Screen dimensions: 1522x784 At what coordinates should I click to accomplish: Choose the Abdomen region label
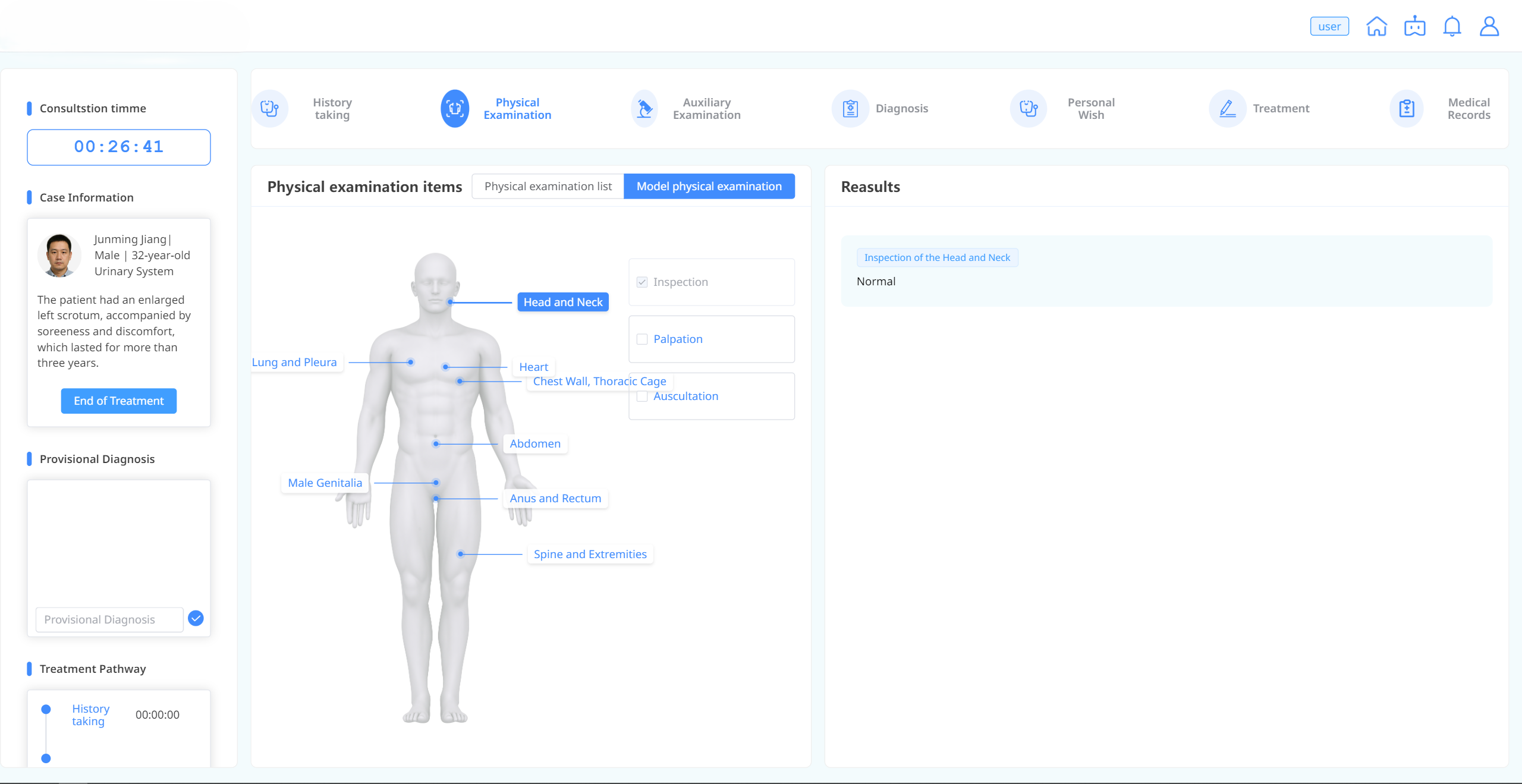coord(534,444)
